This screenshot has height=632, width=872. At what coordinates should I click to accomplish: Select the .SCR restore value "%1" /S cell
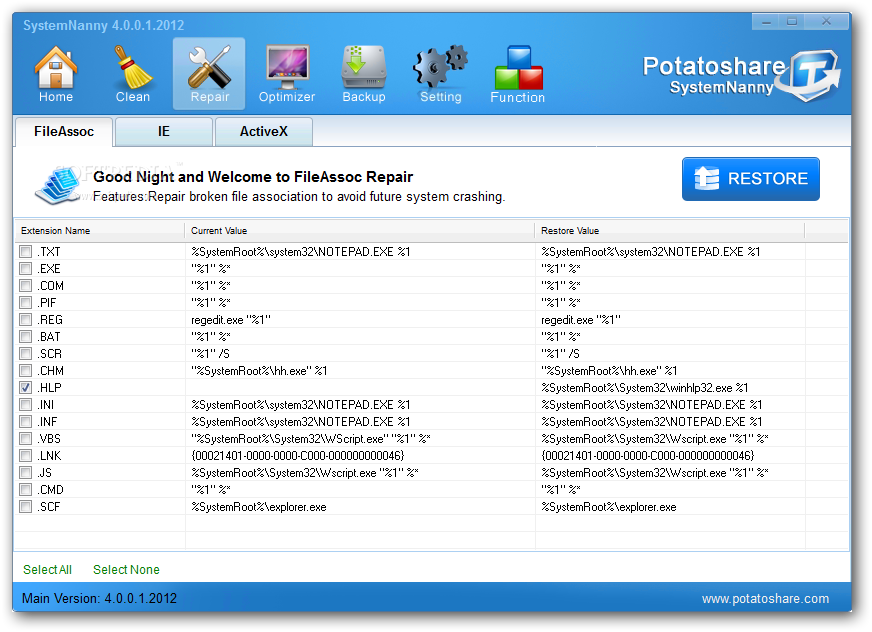pos(670,354)
